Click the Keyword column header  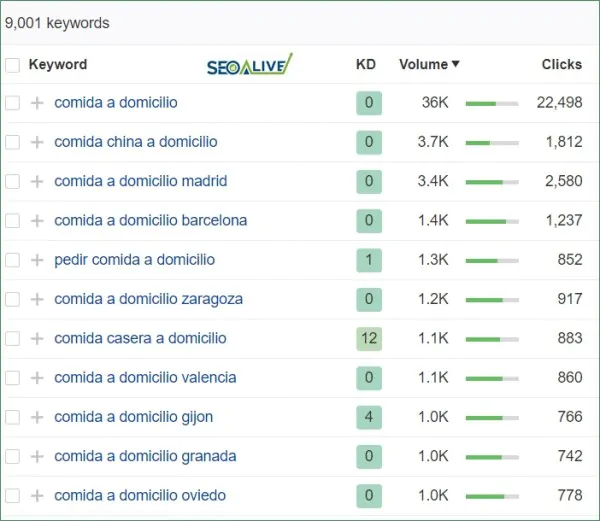pos(58,65)
